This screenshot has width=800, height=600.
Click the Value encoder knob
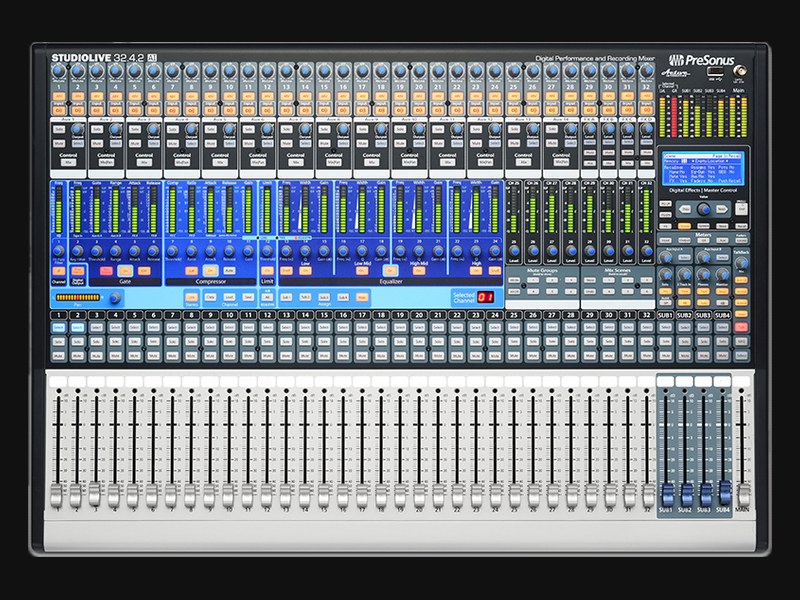(x=704, y=209)
